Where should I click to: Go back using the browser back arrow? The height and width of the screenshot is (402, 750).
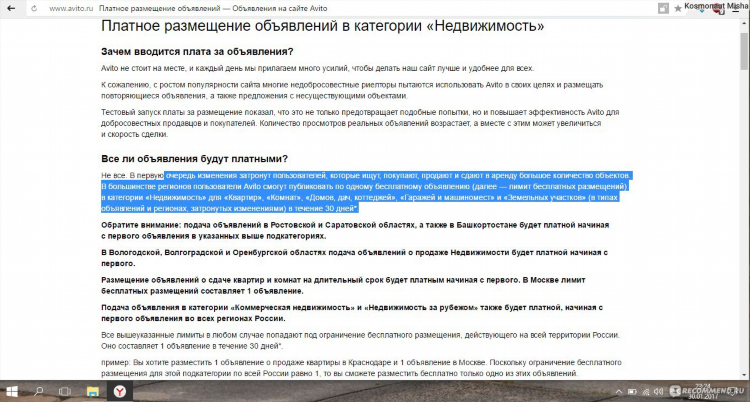click(11, 9)
